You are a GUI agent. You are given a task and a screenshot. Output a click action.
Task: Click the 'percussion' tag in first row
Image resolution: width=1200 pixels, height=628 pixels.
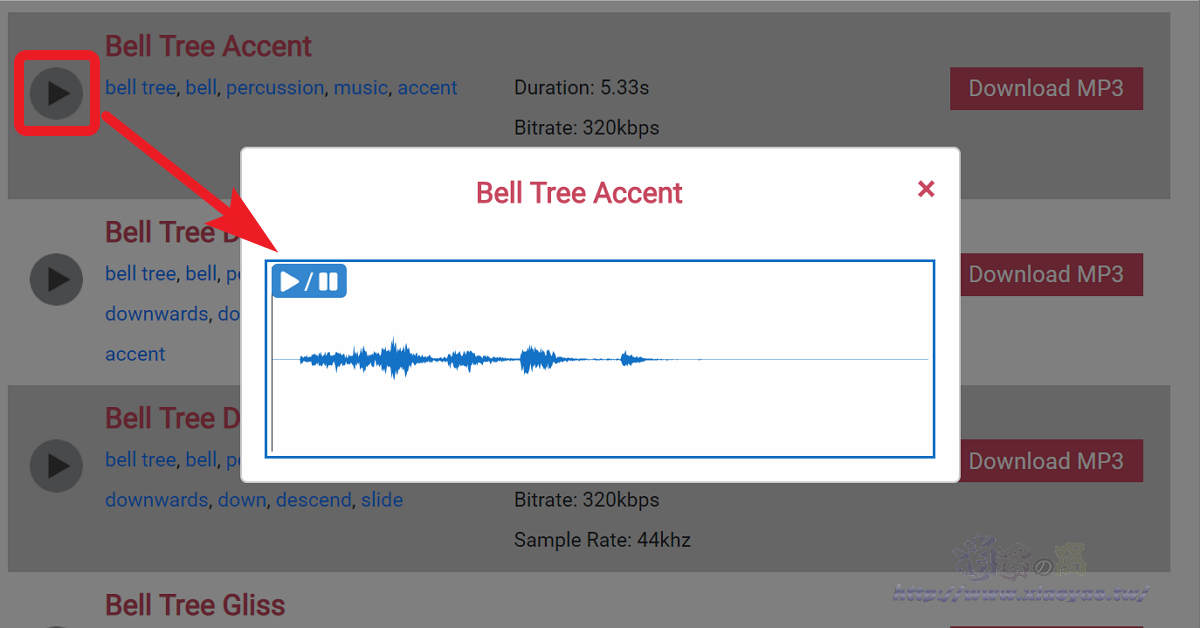pyautogui.click(x=275, y=88)
